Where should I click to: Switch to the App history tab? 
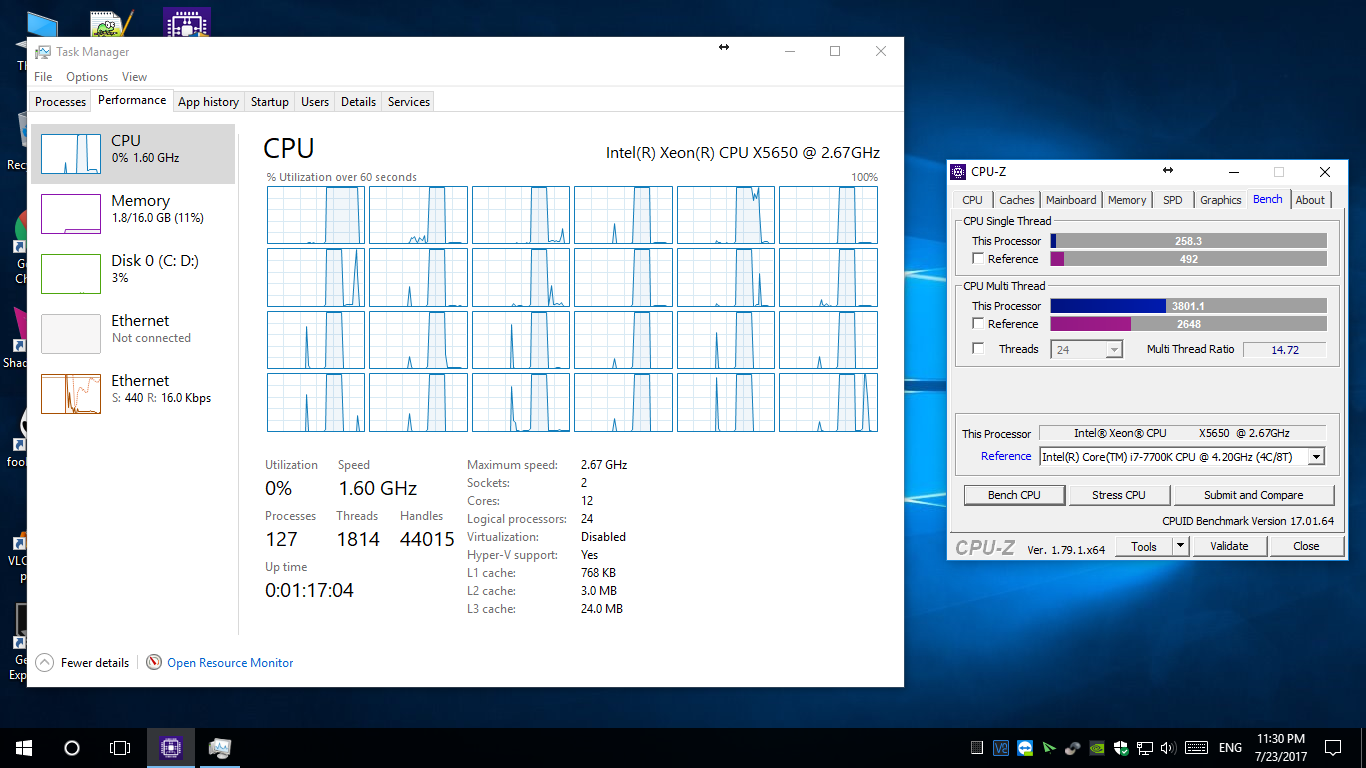click(x=208, y=102)
